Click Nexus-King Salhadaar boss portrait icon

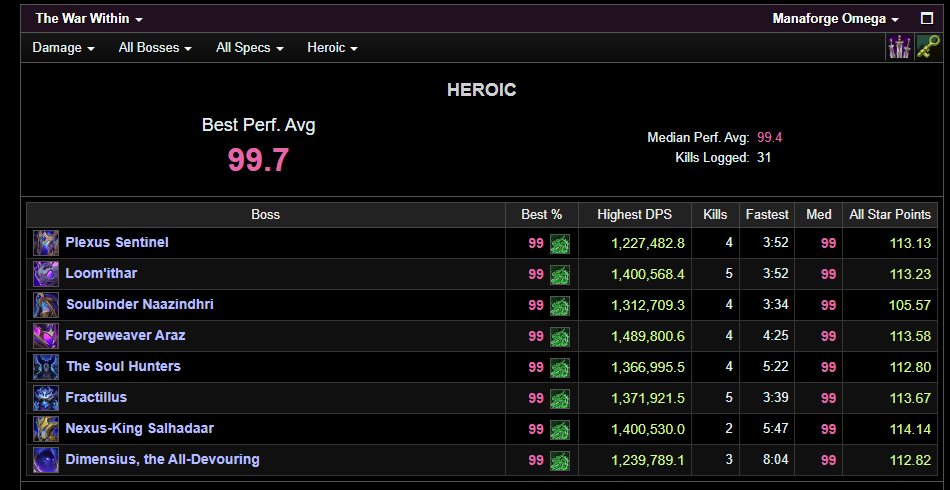tap(46, 429)
